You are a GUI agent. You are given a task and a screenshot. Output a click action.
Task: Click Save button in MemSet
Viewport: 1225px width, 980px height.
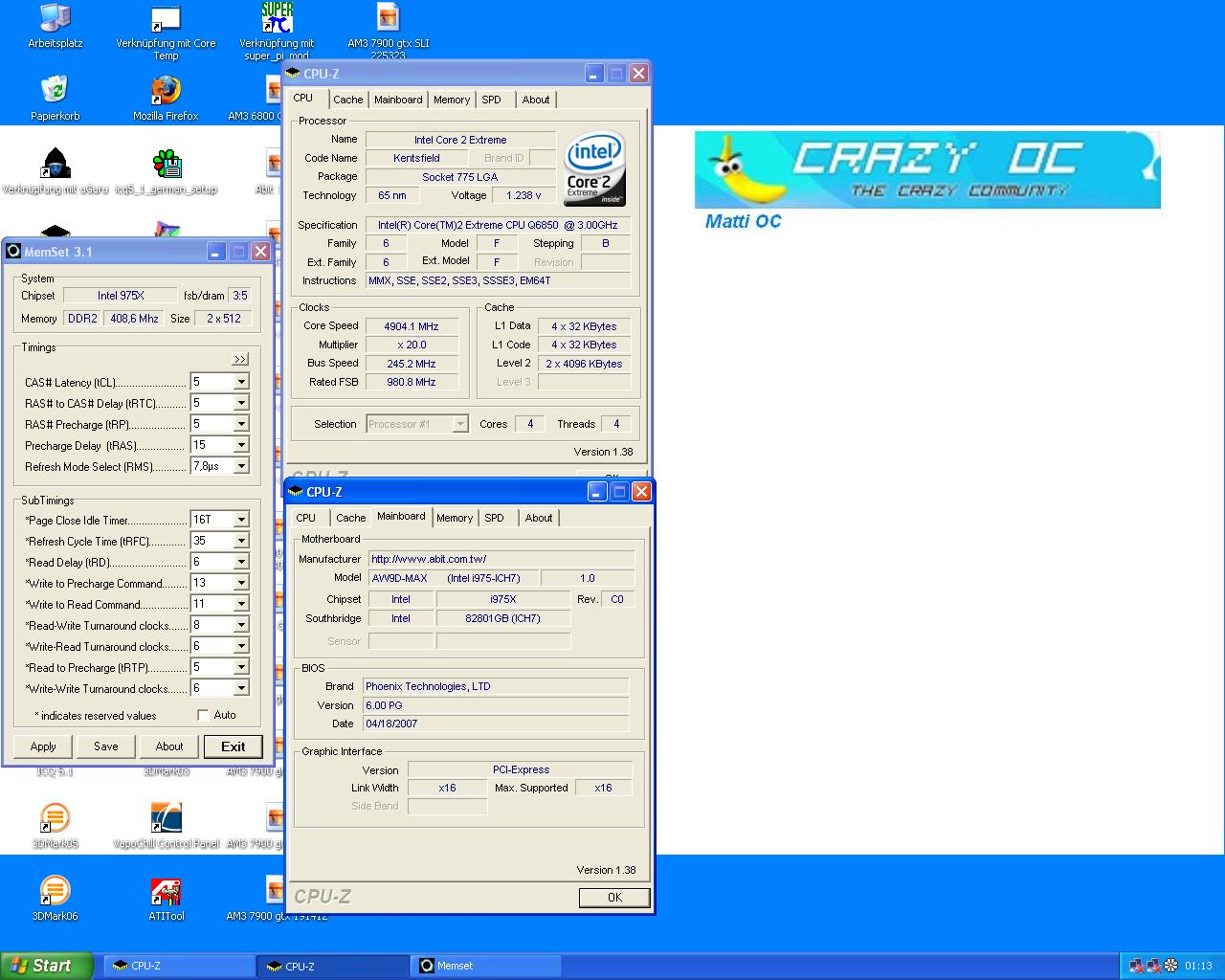[x=106, y=746]
